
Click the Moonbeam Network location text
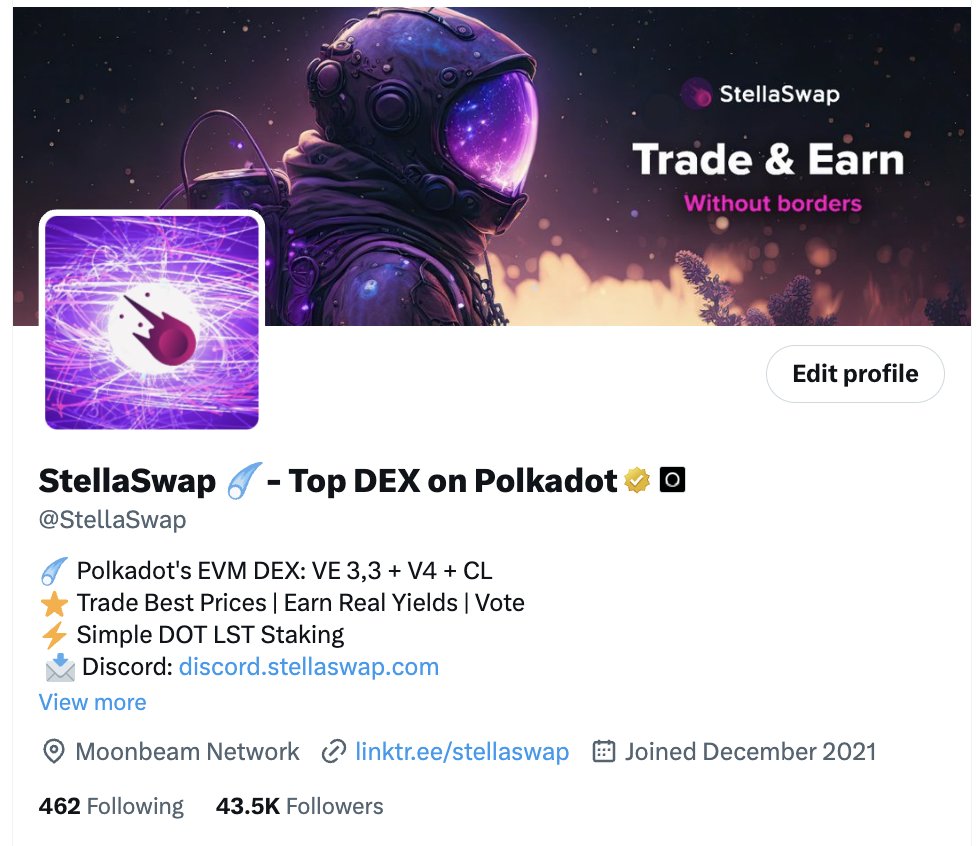pos(188,751)
